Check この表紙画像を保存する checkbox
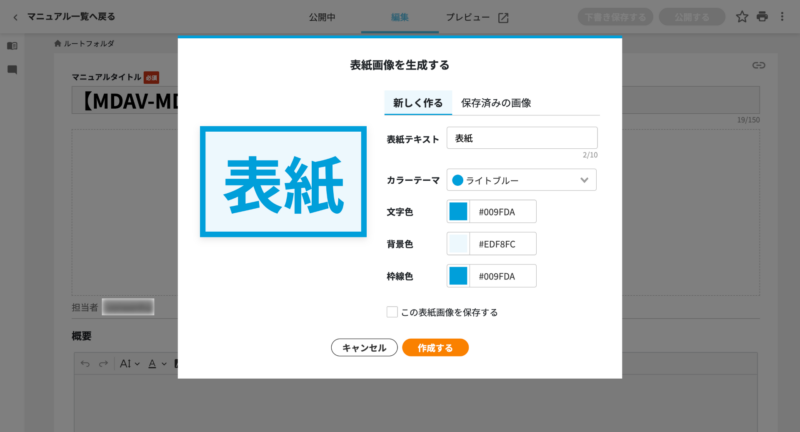The height and width of the screenshot is (432, 800). point(392,312)
